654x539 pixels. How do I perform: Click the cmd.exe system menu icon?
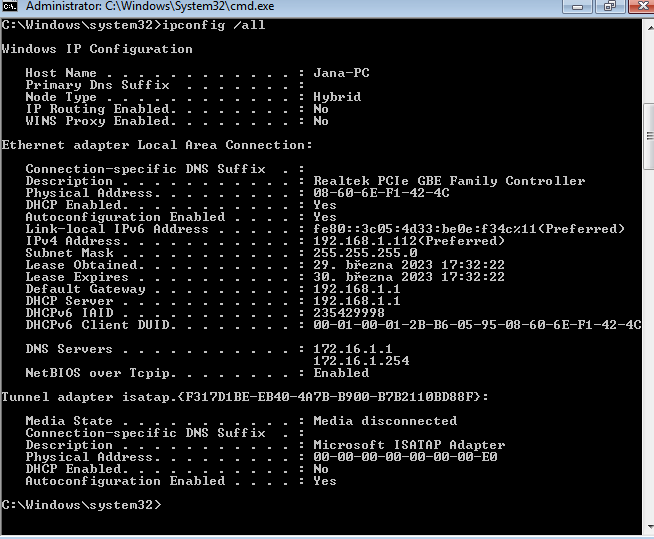11,8
